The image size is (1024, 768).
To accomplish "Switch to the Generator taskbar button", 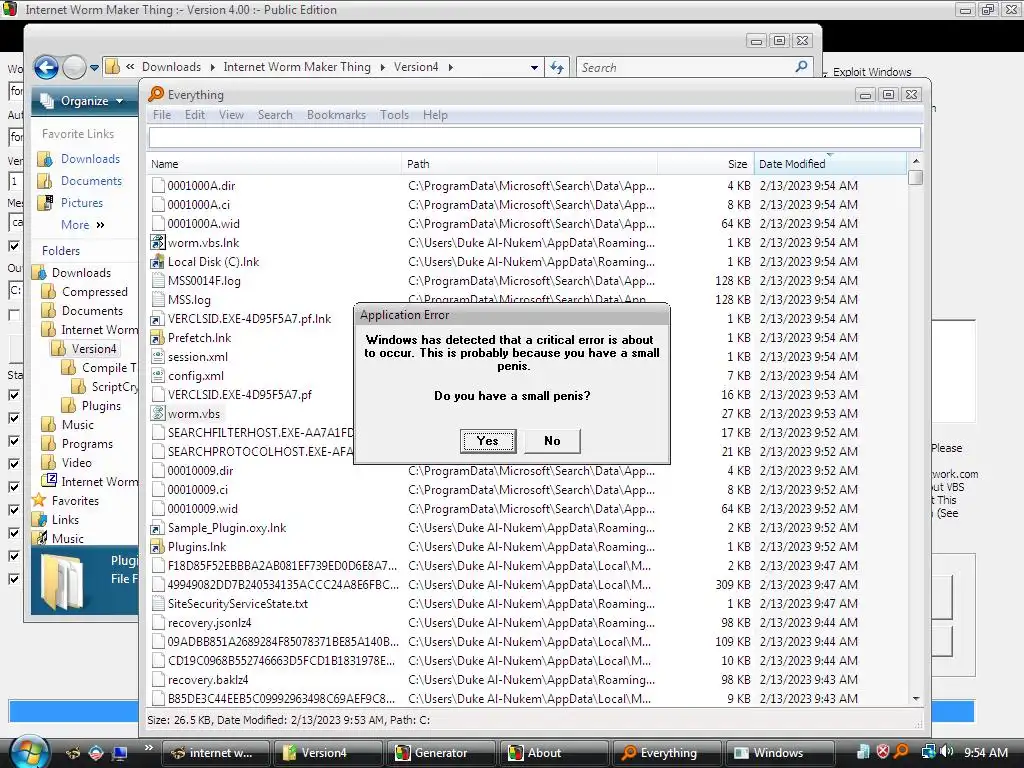I will pos(441,753).
